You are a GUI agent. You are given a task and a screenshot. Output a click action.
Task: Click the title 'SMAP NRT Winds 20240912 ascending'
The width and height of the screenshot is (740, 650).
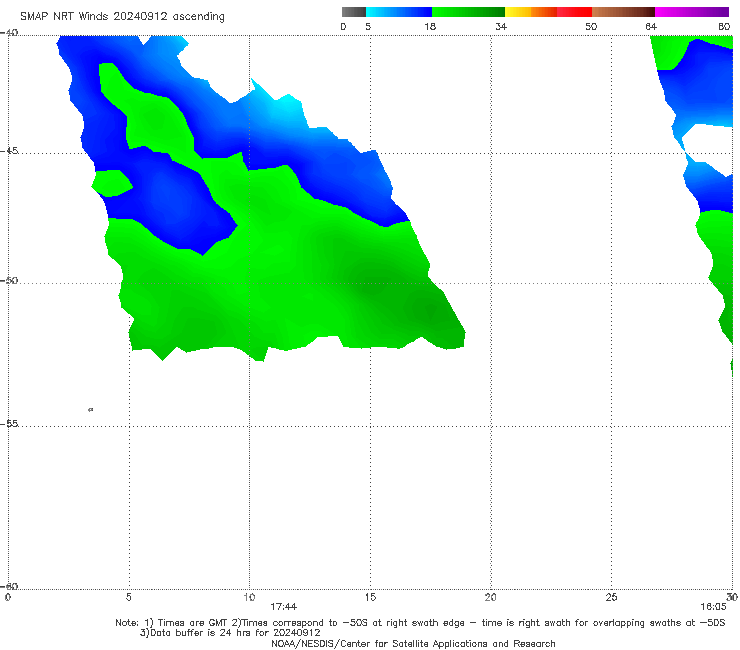tap(122, 16)
